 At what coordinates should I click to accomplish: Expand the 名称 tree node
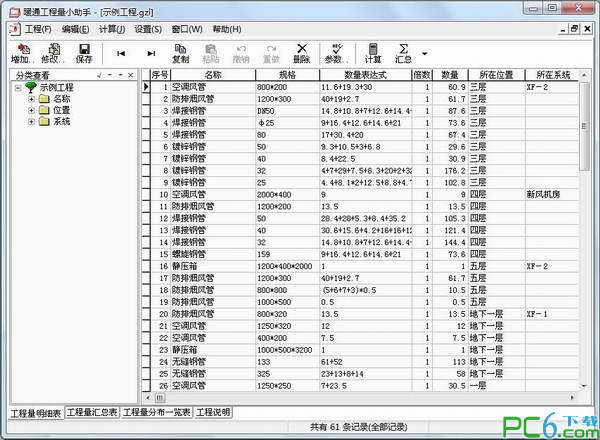click(32, 99)
